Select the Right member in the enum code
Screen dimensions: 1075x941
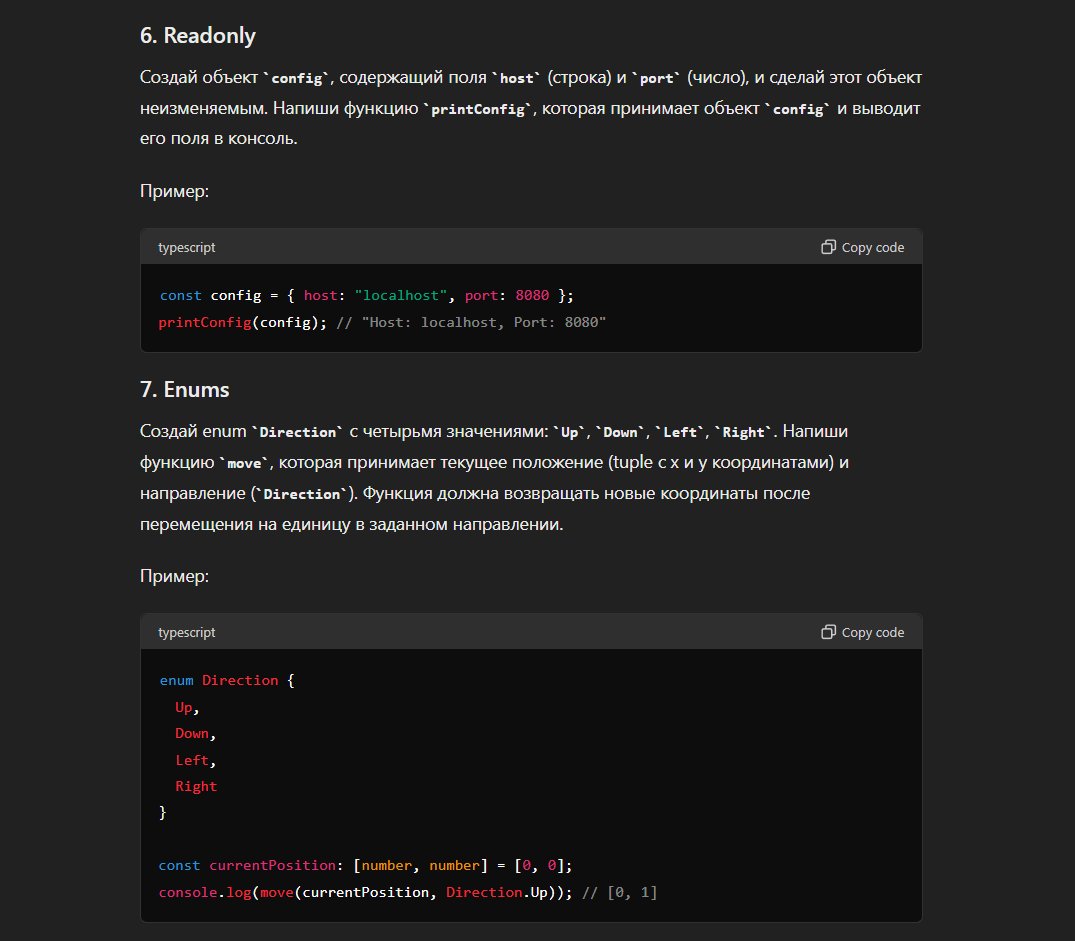pos(196,786)
